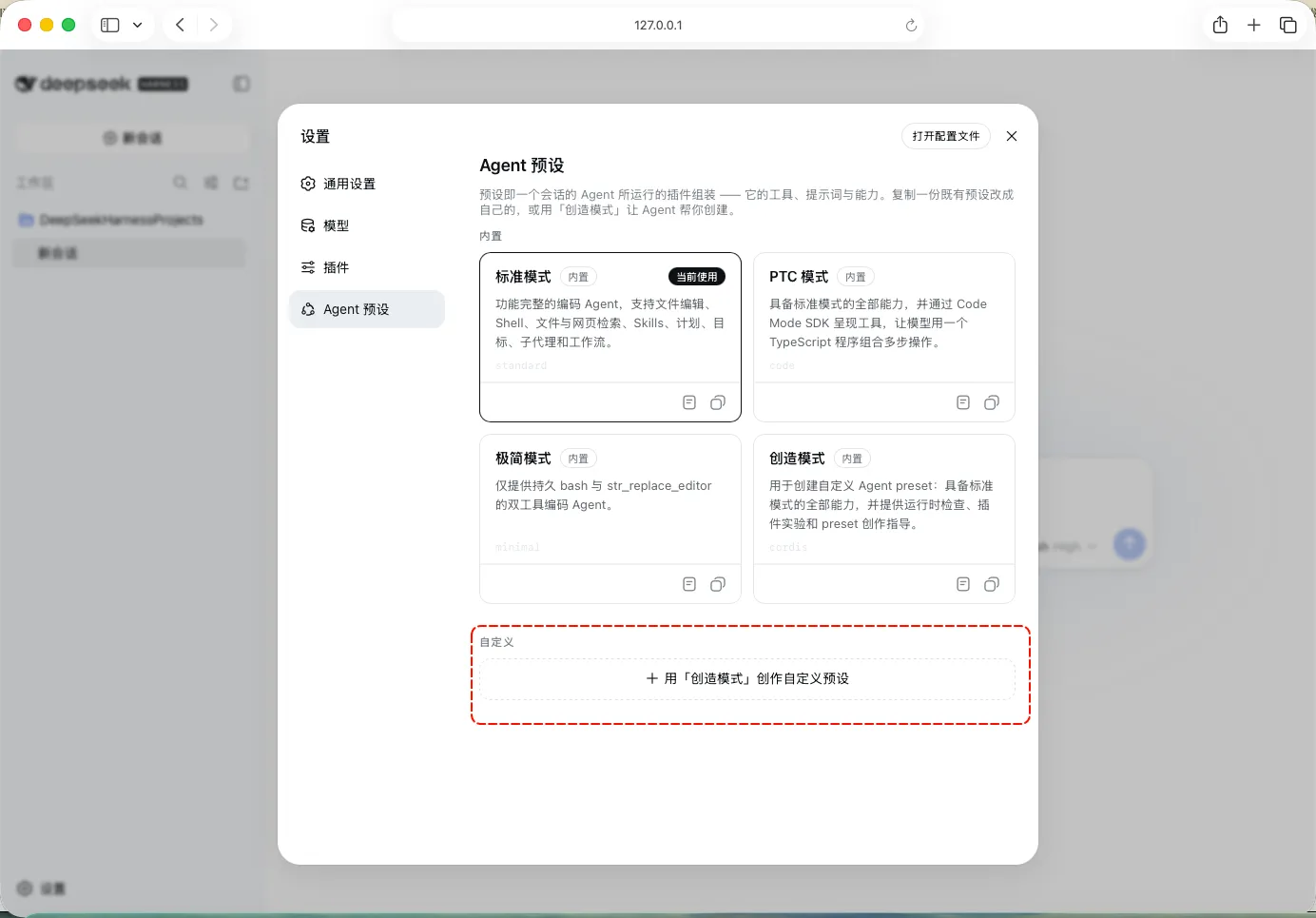
Task: Go forward in Safari
Action: 214,25
